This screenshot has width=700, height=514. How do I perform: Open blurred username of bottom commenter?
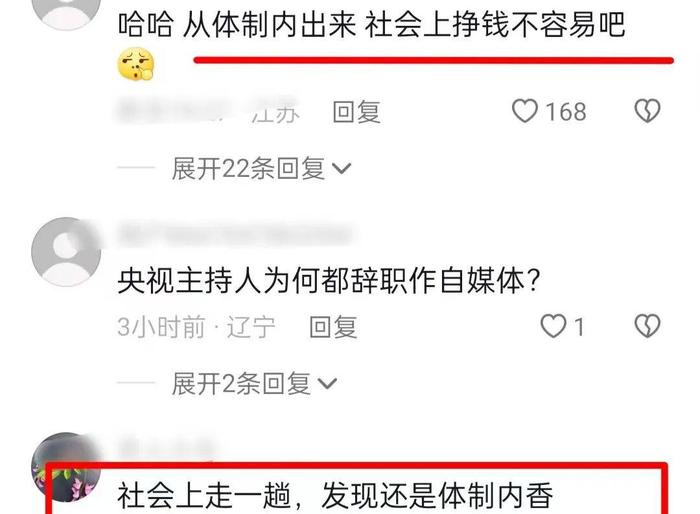[x=166, y=447]
